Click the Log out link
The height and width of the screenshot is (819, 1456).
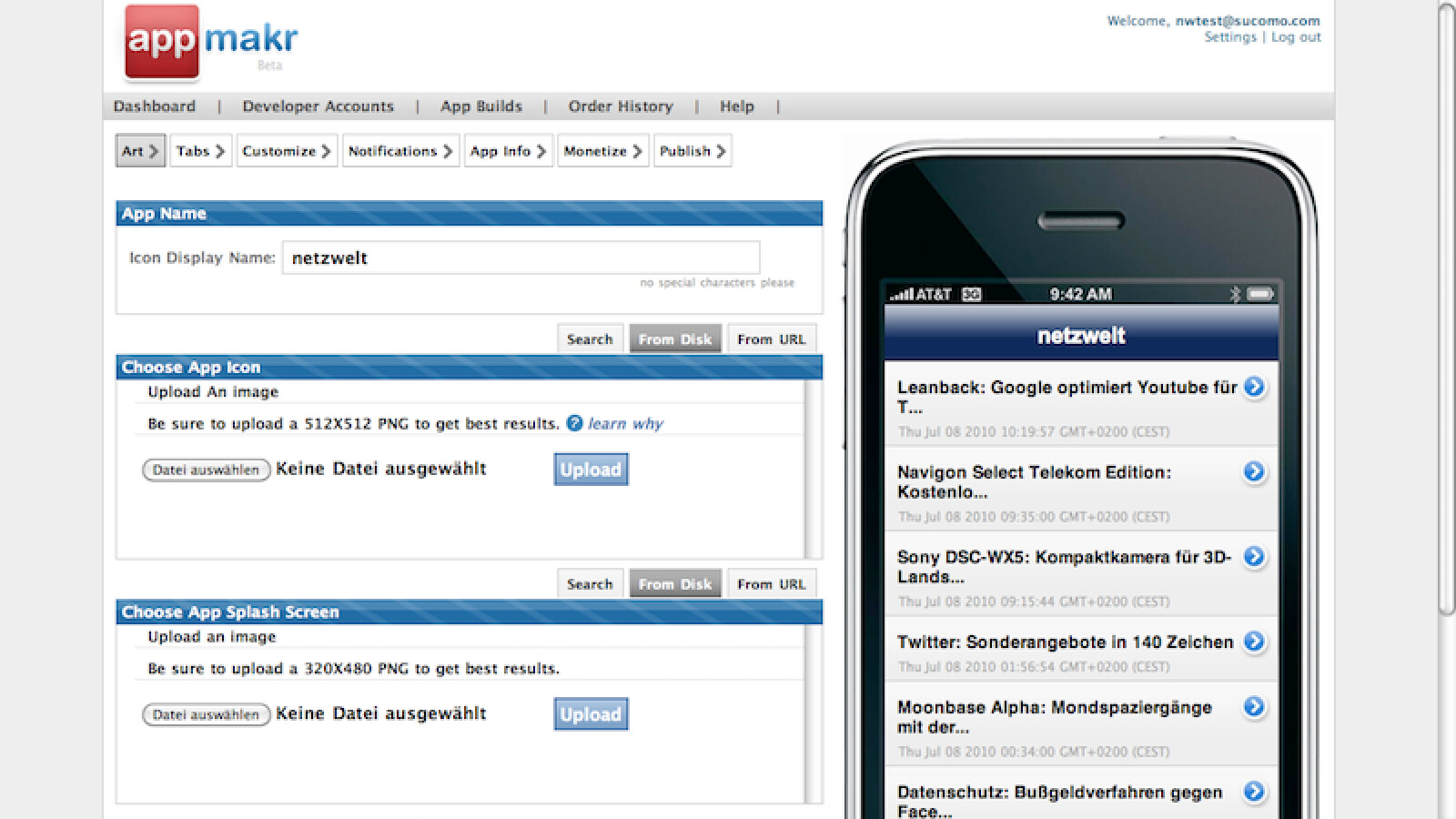click(1296, 37)
